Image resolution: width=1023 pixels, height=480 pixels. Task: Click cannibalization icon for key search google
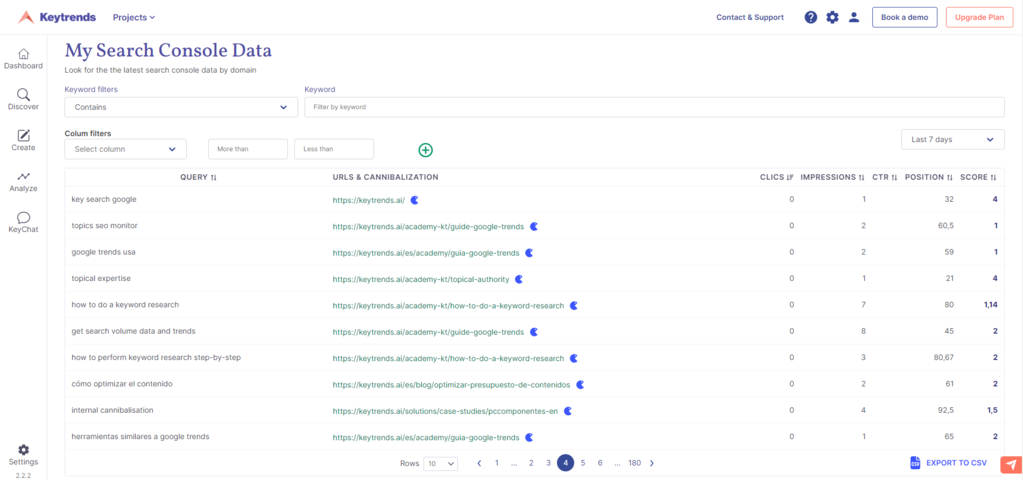click(x=414, y=200)
